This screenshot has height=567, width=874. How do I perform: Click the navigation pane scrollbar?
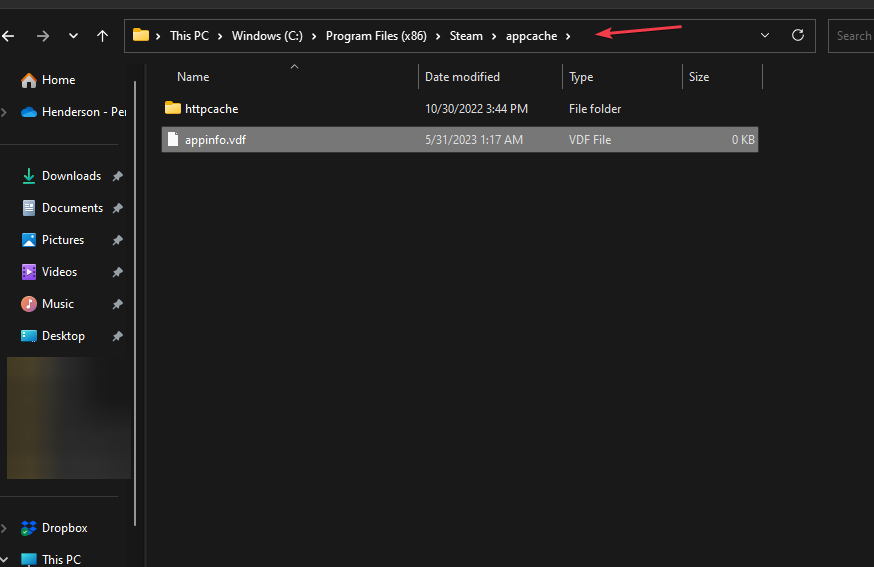(x=135, y=304)
